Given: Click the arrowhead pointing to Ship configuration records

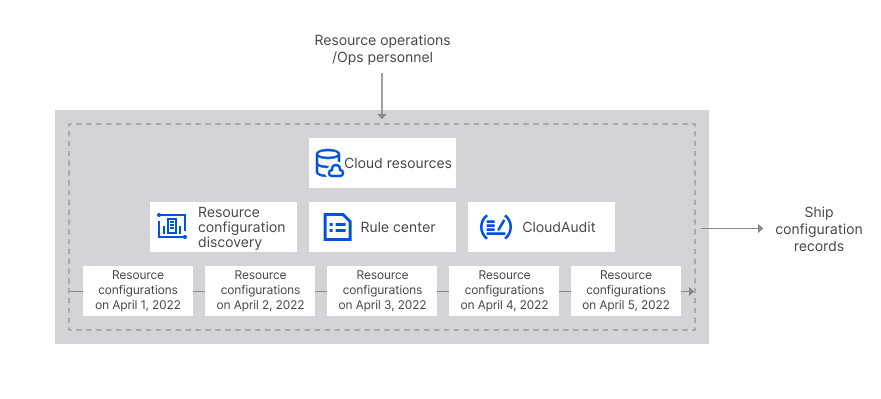Looking at the screenshot, I should click(760, 229).
